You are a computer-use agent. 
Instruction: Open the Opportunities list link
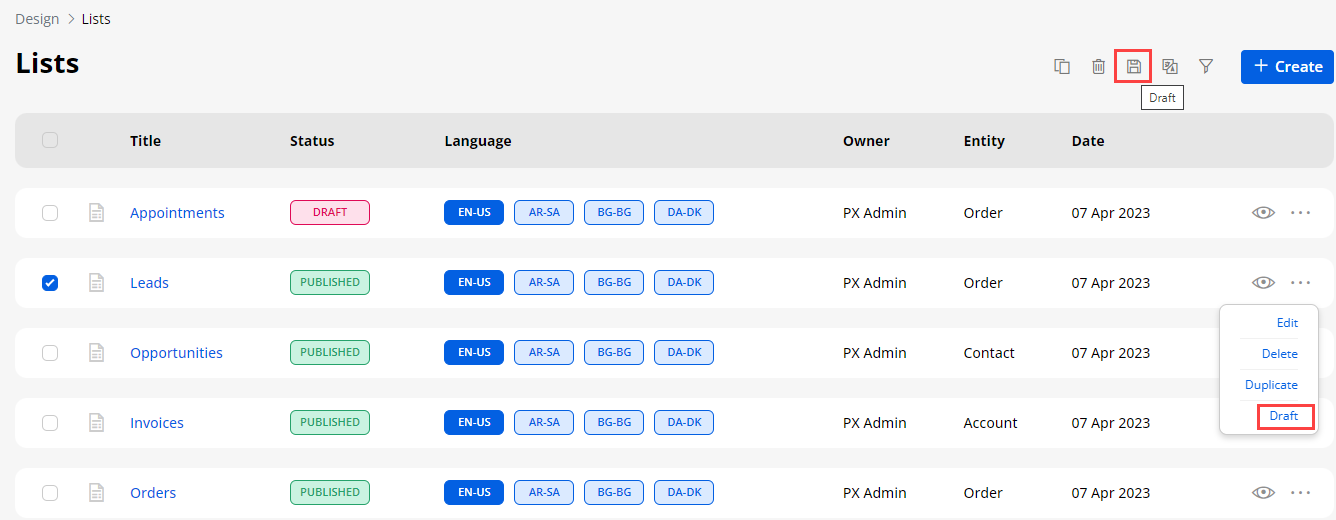click(x=176, y=353)
